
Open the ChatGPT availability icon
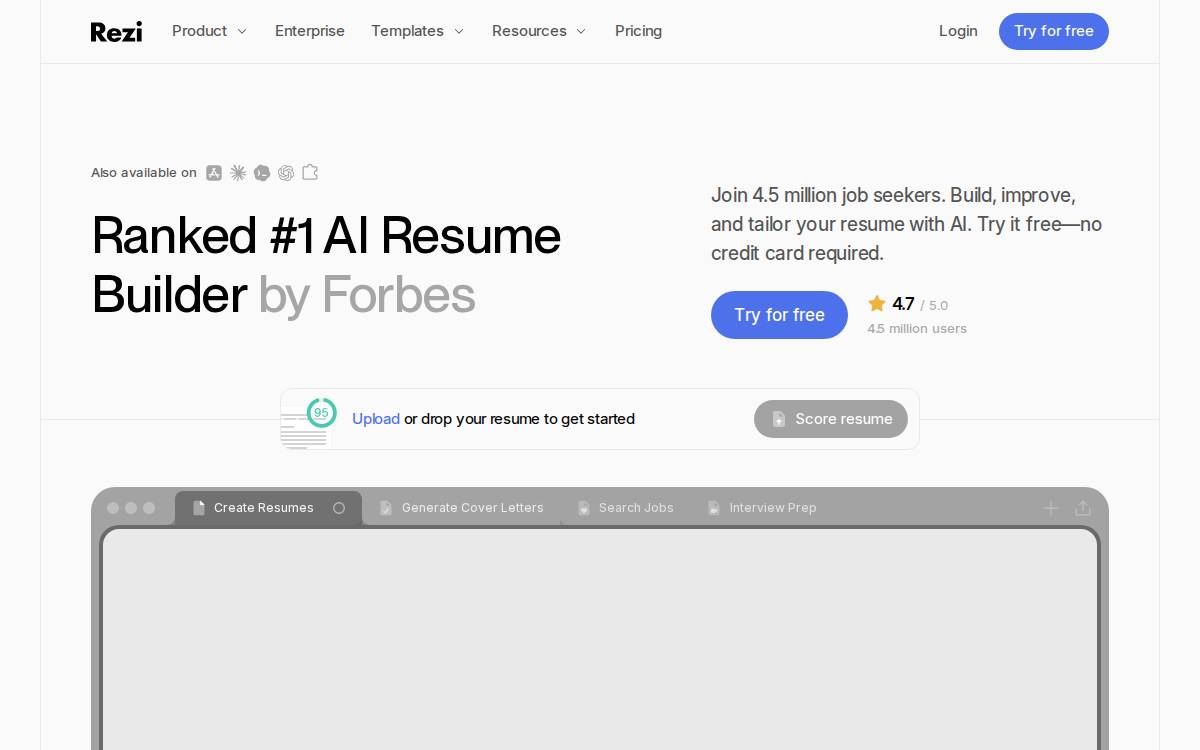(286, 173)
